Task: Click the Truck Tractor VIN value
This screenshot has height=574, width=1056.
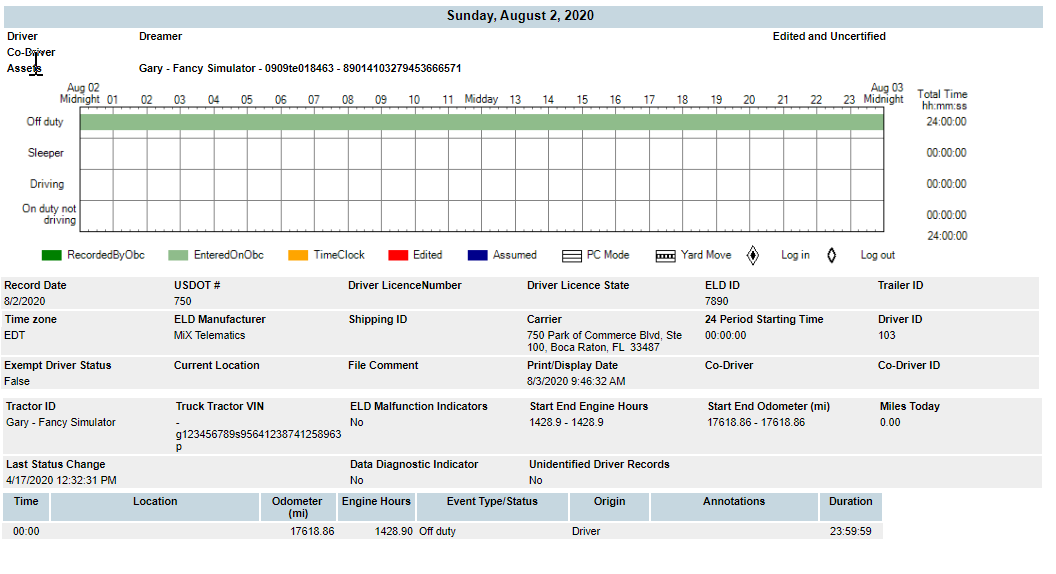Action: [259, 435]
